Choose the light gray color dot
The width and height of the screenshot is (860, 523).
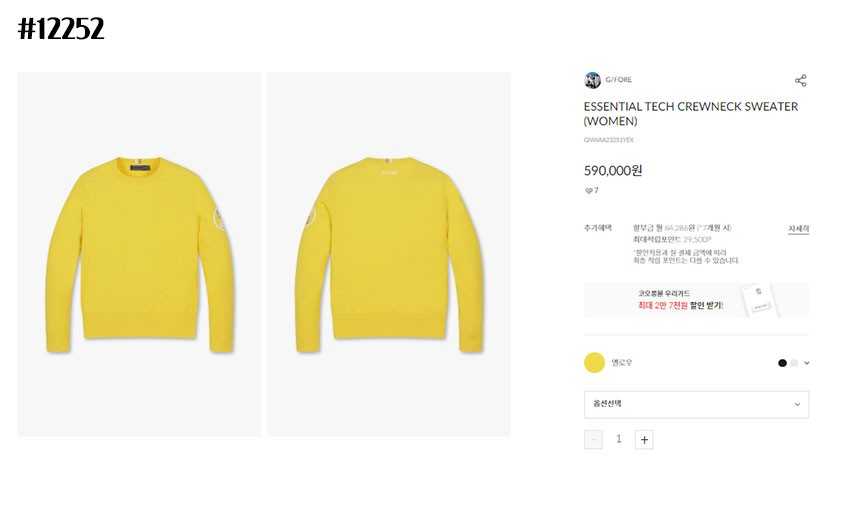(x=794, y=363)
